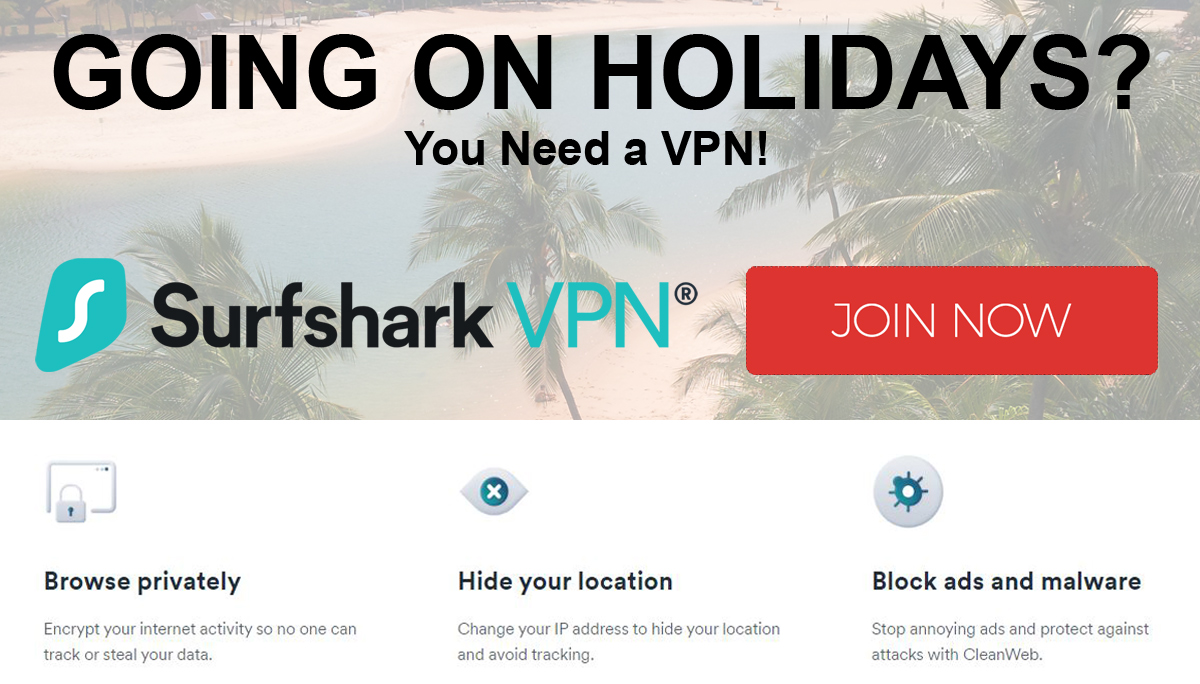Open the Block ads and malware heading
Viewport: 1200px width, 684px height.
point(1006,581)
